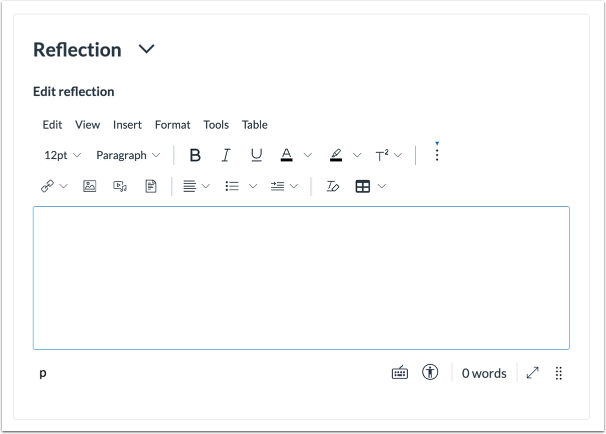Screen dimensions: 606x434
Task: Toggle underline formatting
Action: click(x=256, y=155)
